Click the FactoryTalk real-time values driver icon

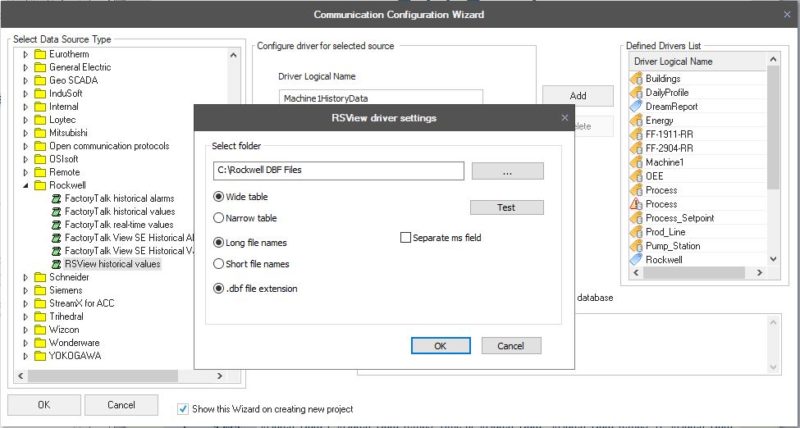[56, 225]
